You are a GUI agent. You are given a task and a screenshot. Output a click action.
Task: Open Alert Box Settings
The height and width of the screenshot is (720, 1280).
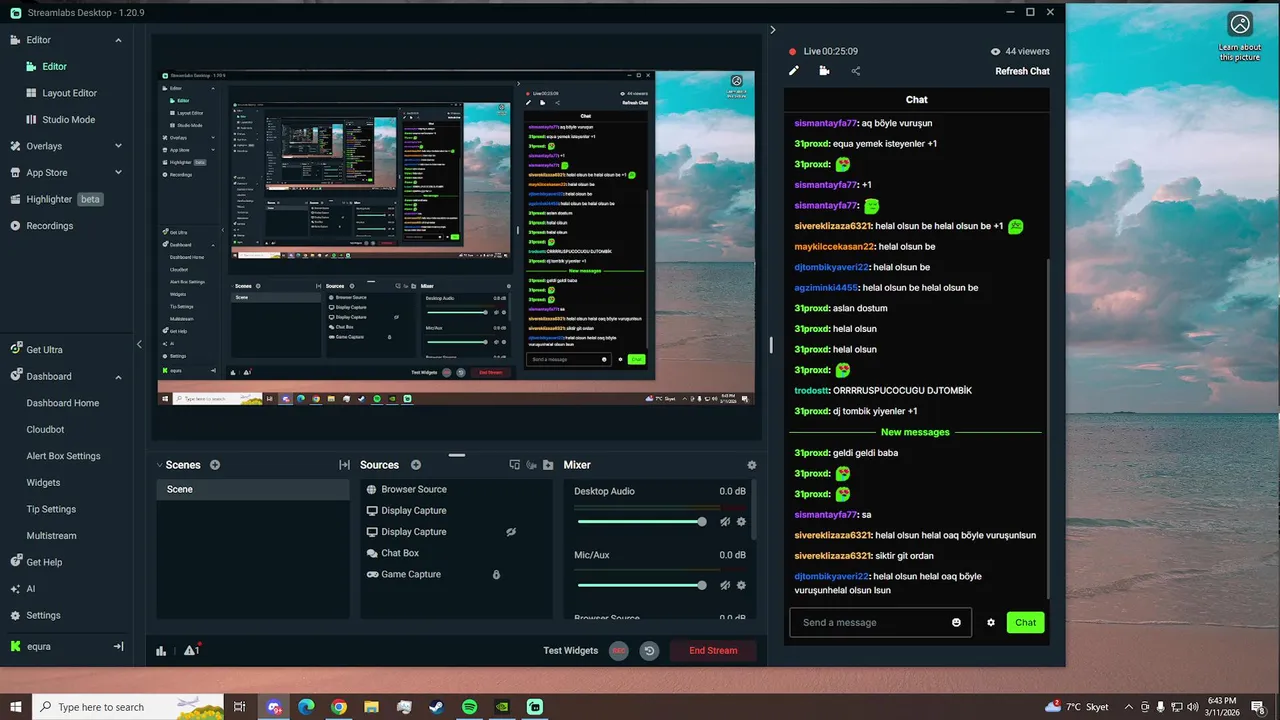click(63, 456)
